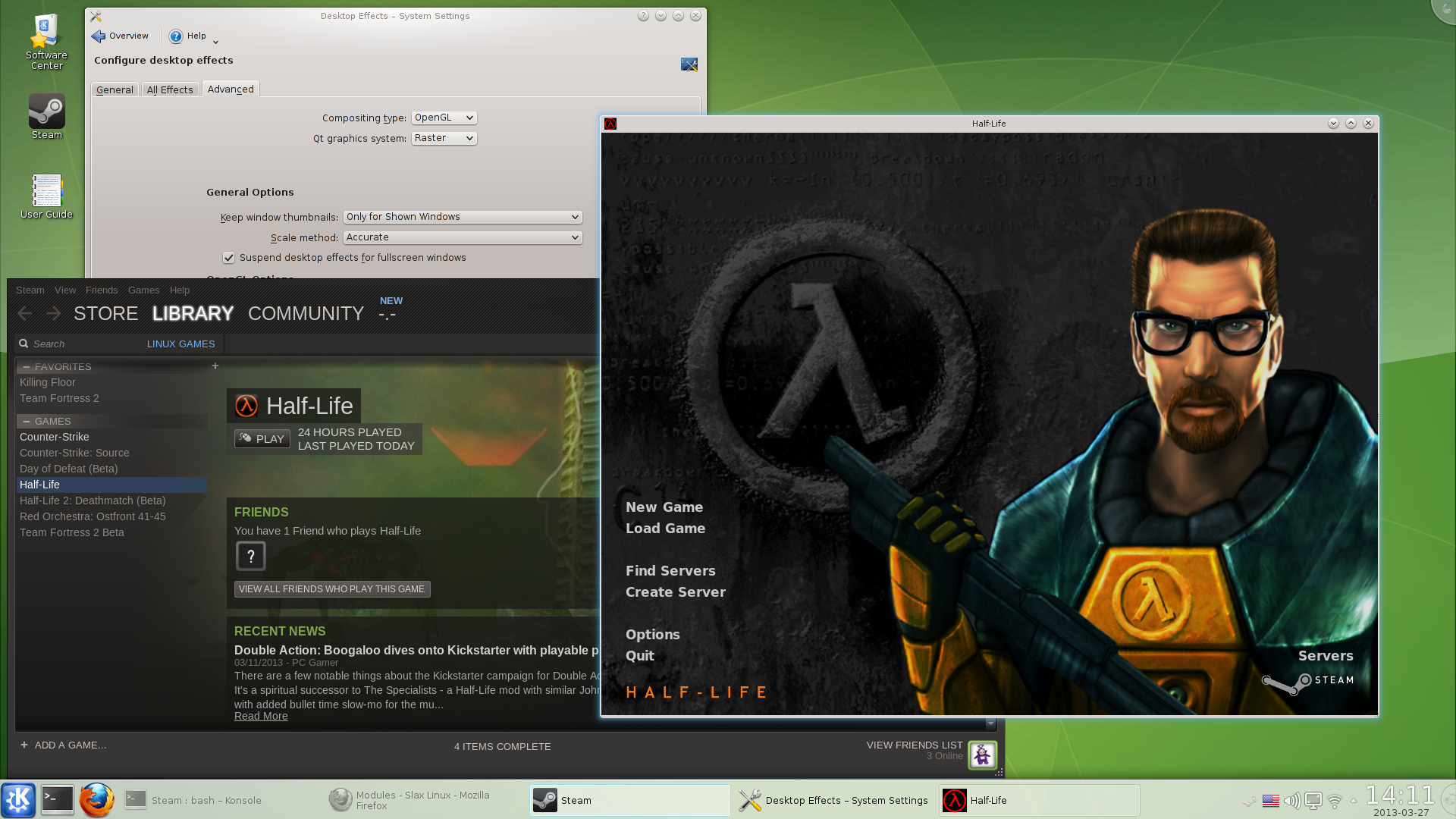
Task: Click the search magnifier icon in Steam
Action: pyautogui.click(x=24, y=344)
